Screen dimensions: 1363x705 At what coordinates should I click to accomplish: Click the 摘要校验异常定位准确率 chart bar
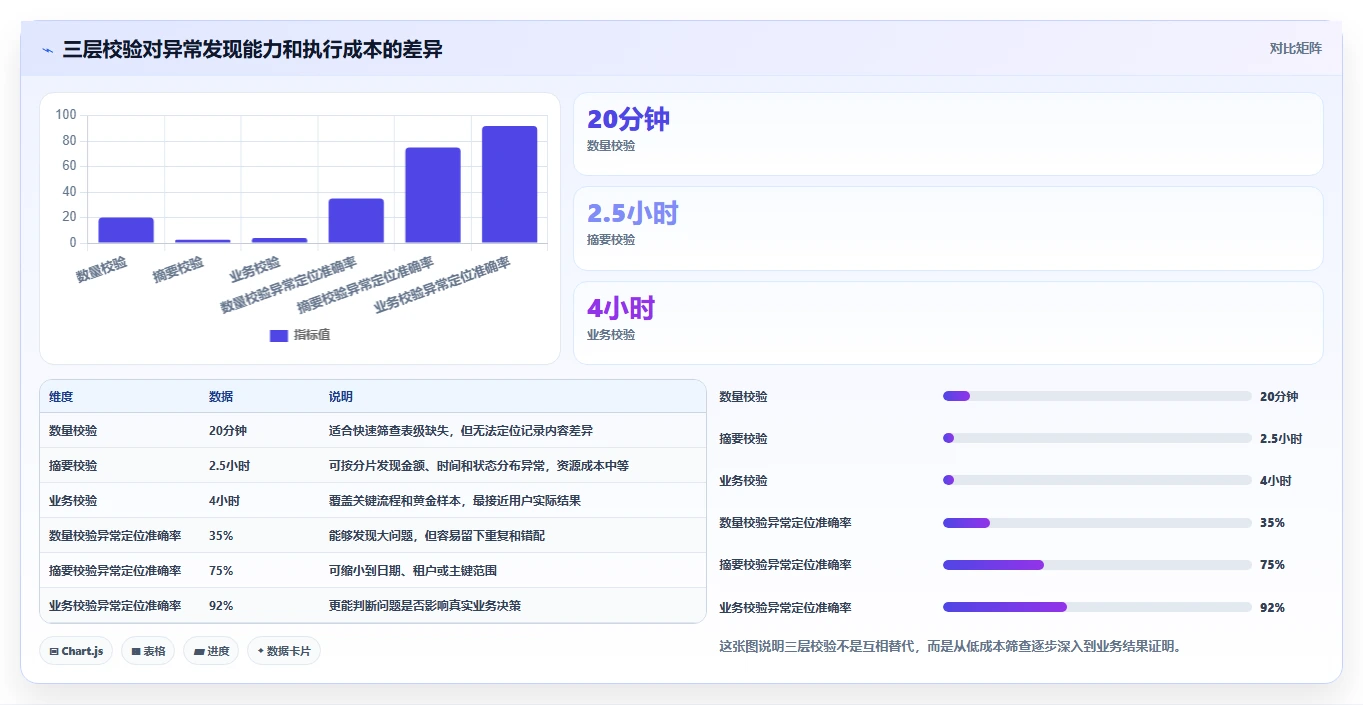tap(433, 195)
